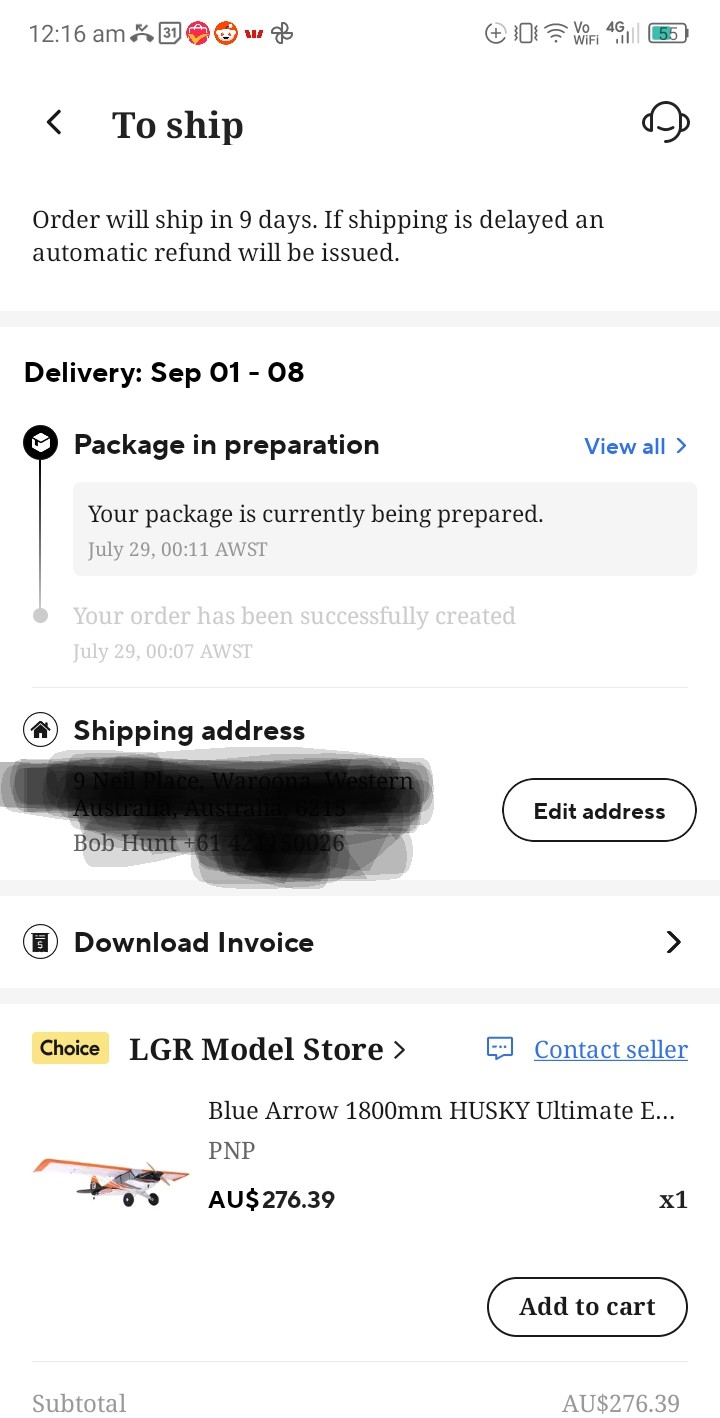Open LGR Model Store chevron
This screenshot has width=720, height=1418.
pos(400,1050)
